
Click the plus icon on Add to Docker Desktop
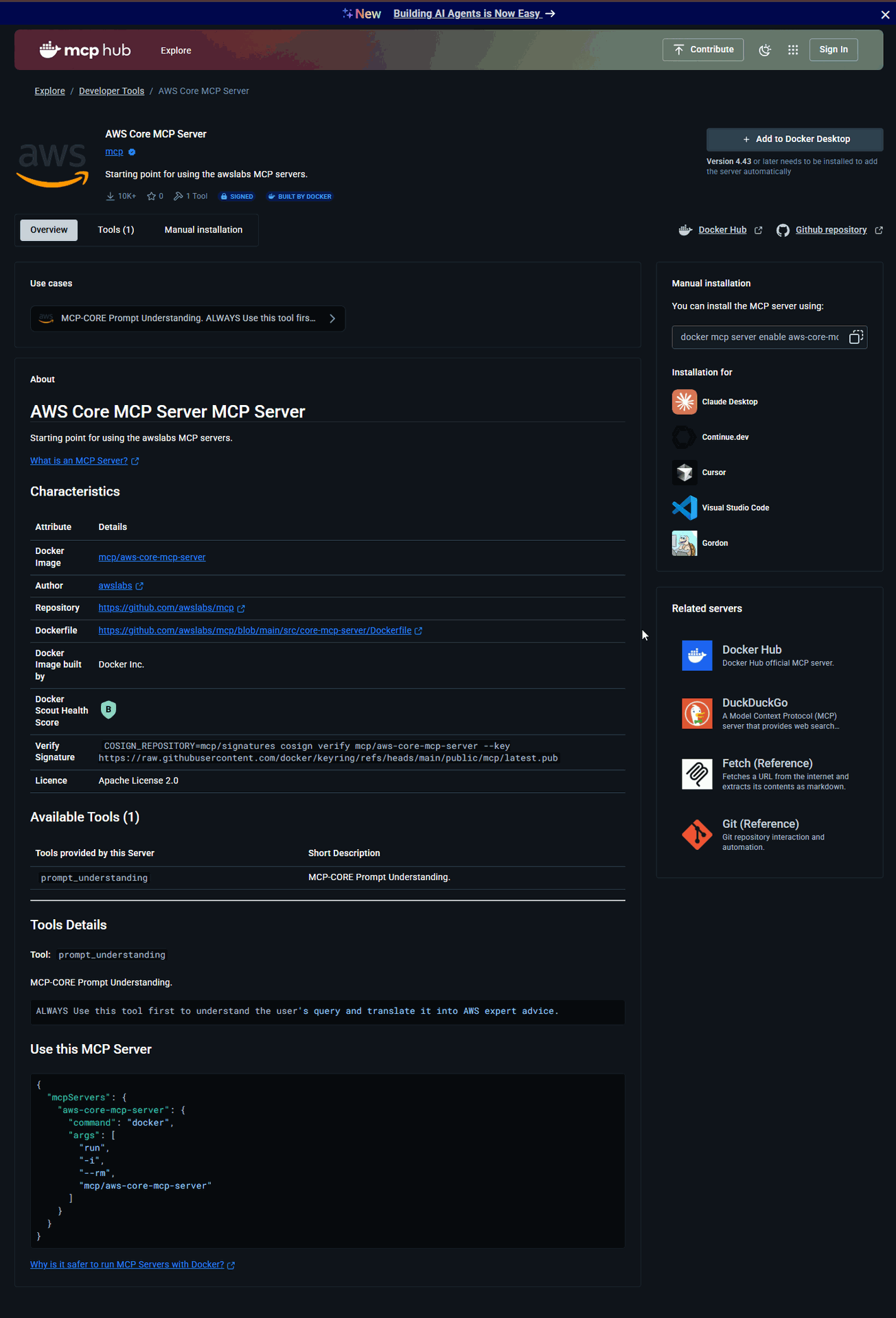pyautogui.click(x=746, y=139)
